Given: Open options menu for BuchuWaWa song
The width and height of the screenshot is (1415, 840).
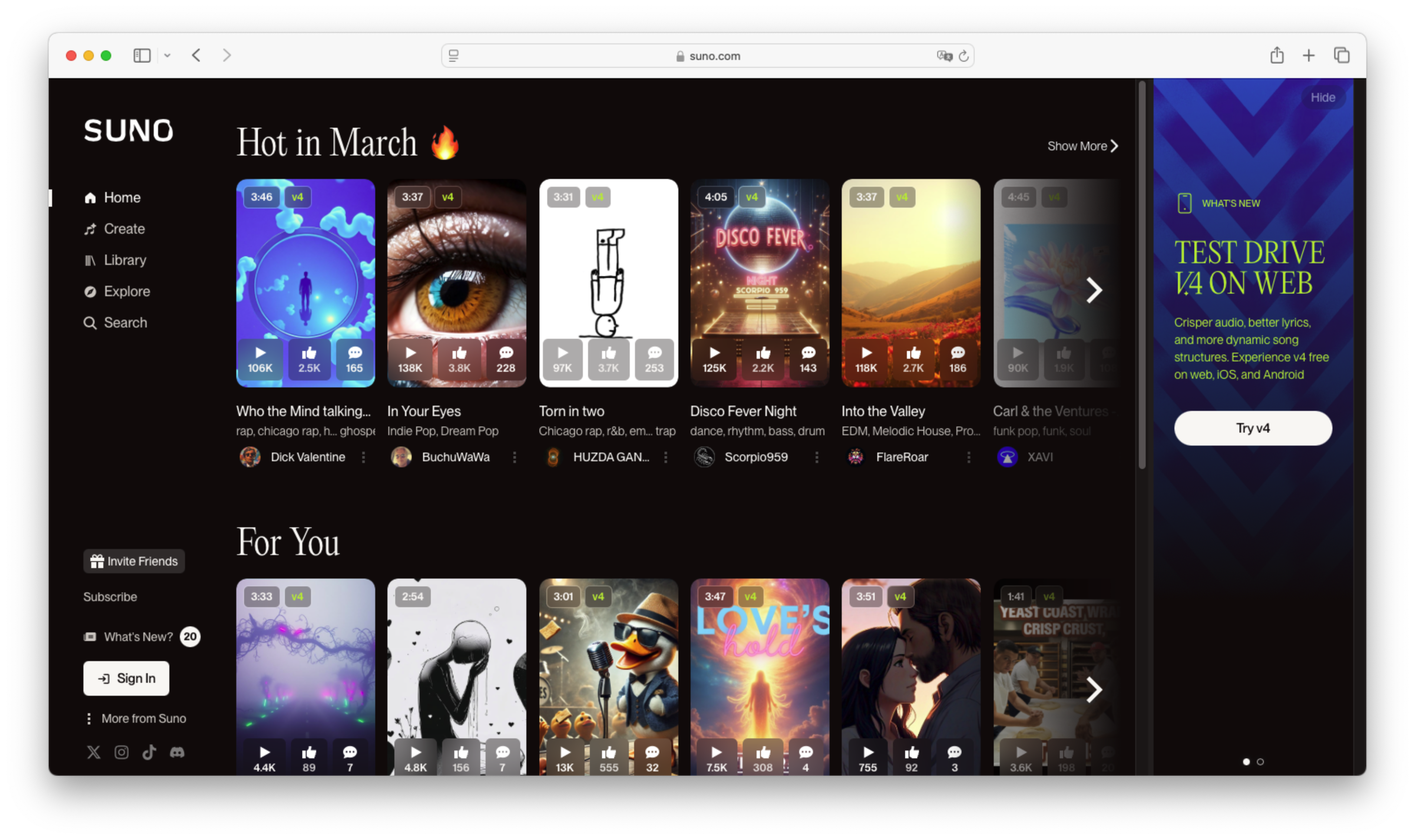Looking at the screenshot, I should pos(515,457).
